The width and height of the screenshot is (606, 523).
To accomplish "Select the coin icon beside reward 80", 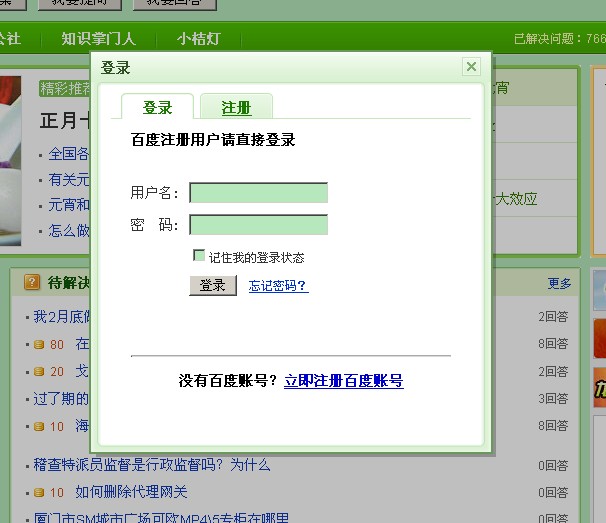I will 39,344.
